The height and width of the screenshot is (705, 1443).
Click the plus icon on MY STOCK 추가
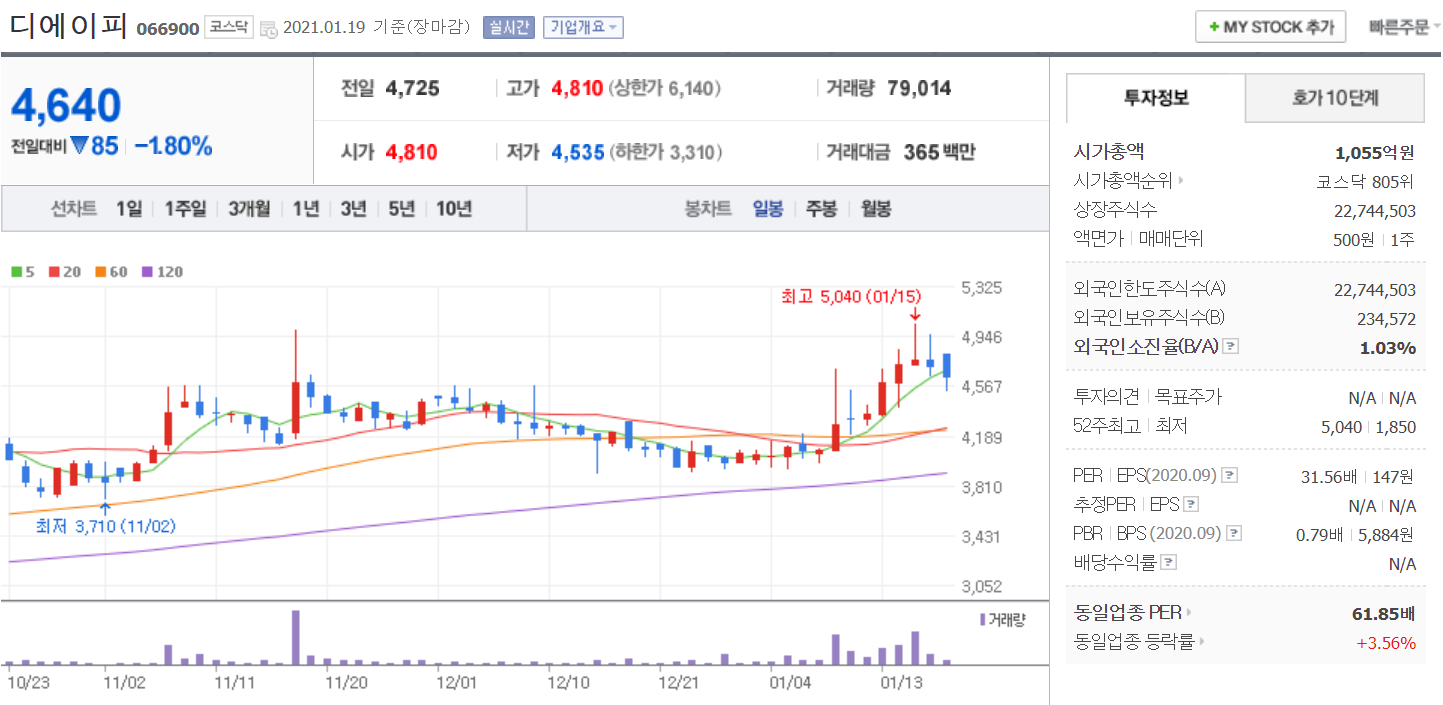[1214, 28]
